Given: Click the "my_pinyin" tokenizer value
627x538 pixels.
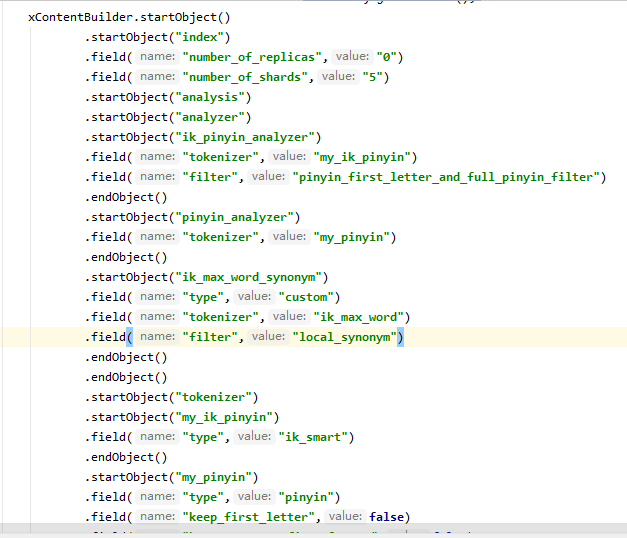Looking at the screenshot, I should [351, 237].
